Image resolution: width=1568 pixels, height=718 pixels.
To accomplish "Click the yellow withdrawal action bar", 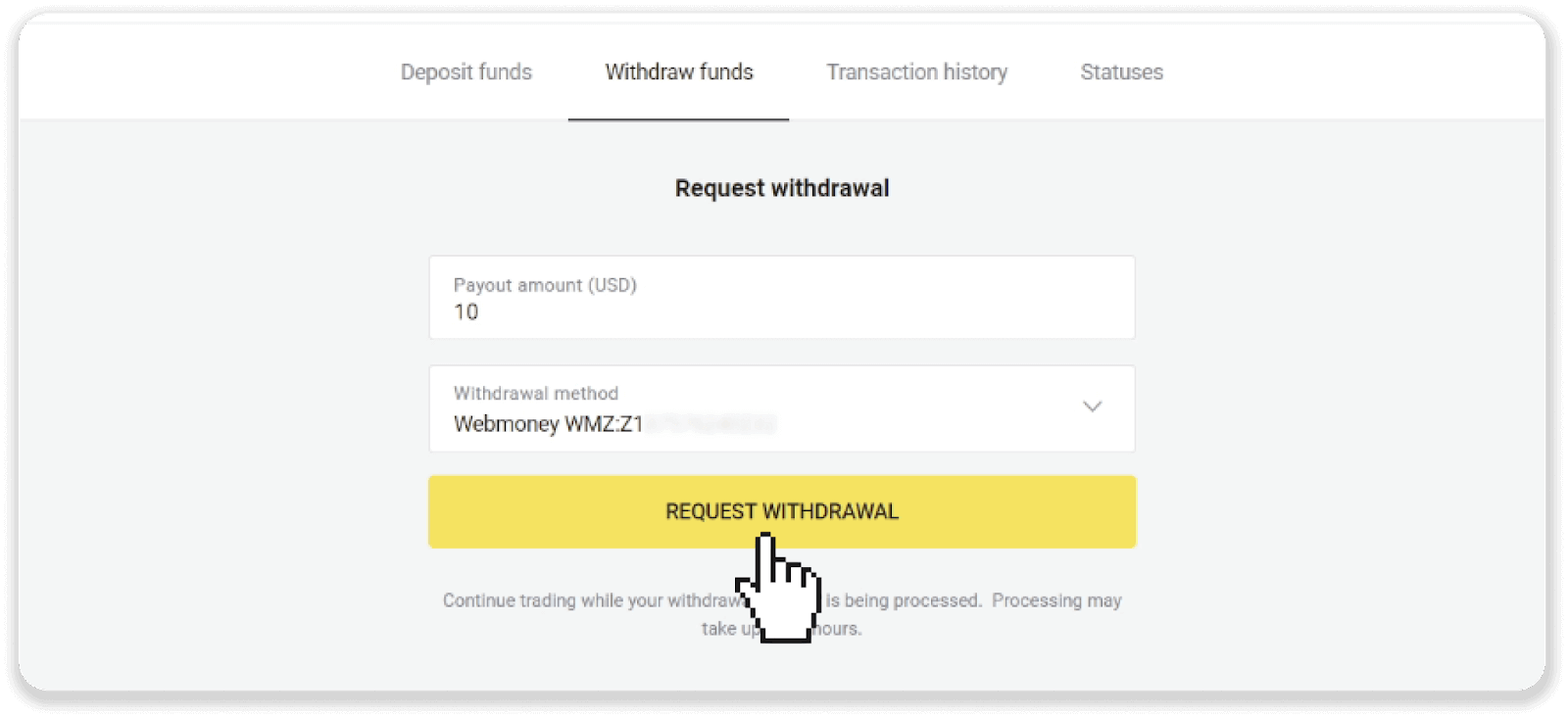I will [x=781, y=511].
